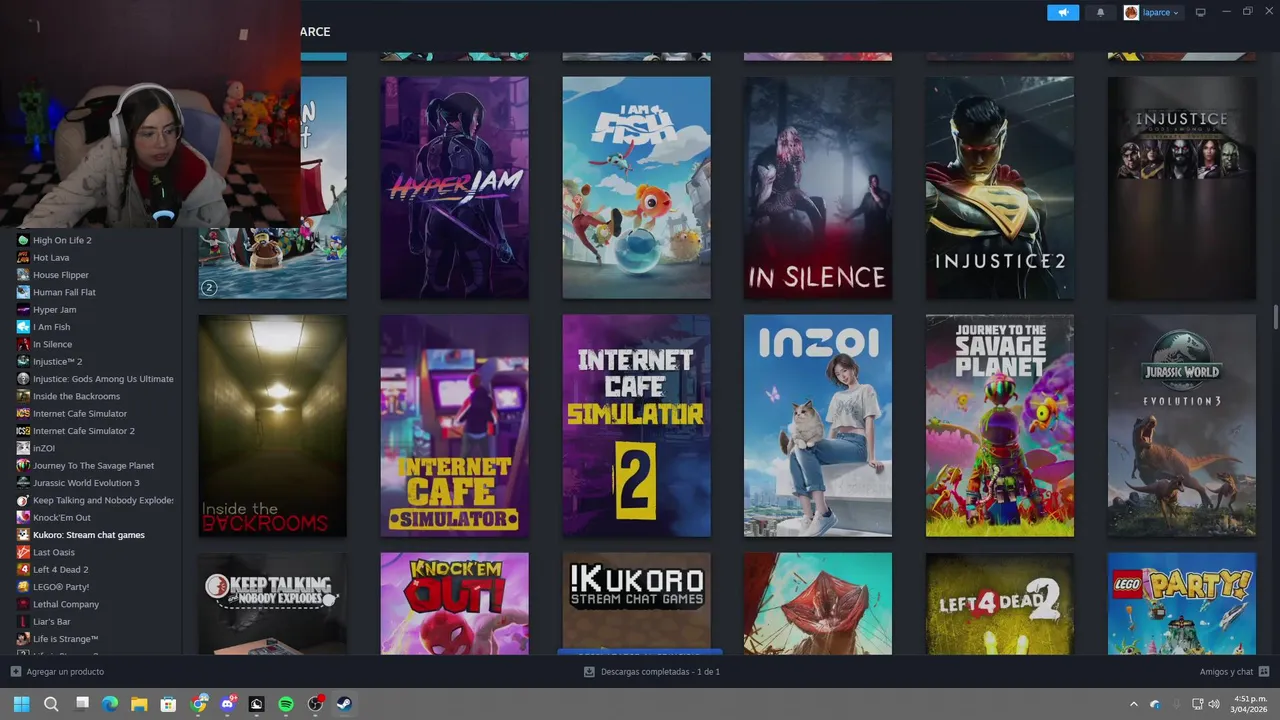This screenshot has width=1280, height=720.
Task: Open the taskbar clock and date
Action: pos(1248,704)
